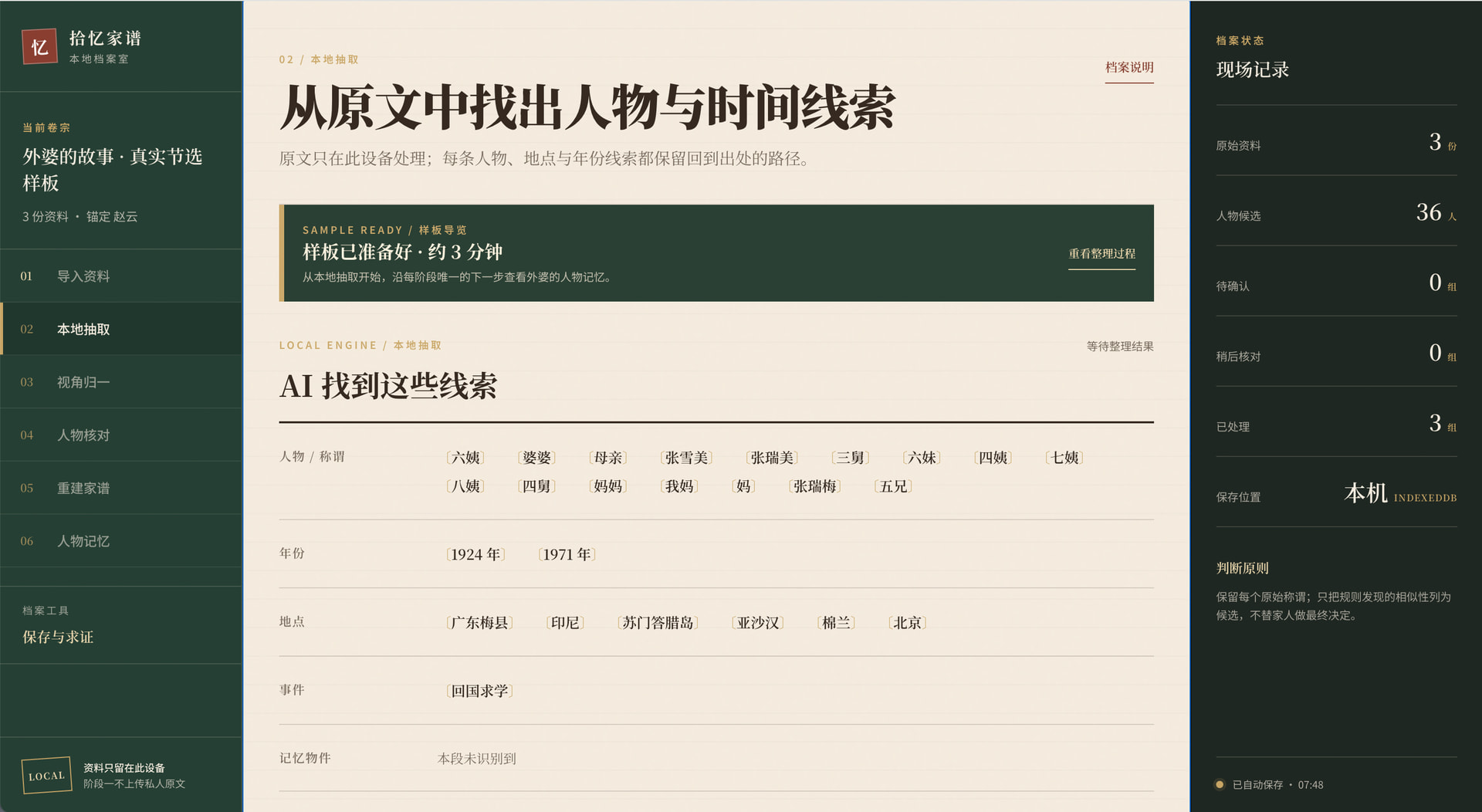Click the single 妈 tag
The image size is (1482, 812).
[743, 486]
